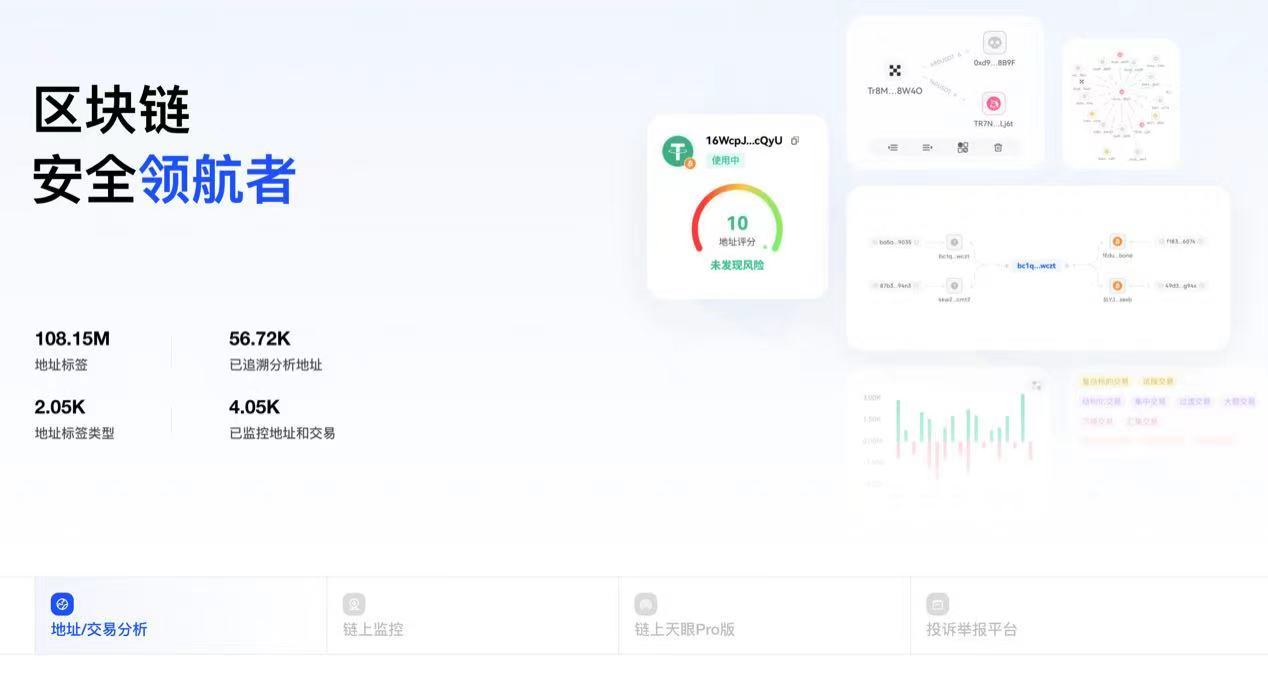Screen dimensions: 1268x674
Task: Click the left-aligned outdent list icon in graph toolbar
Action: click(x=893, y=147)
